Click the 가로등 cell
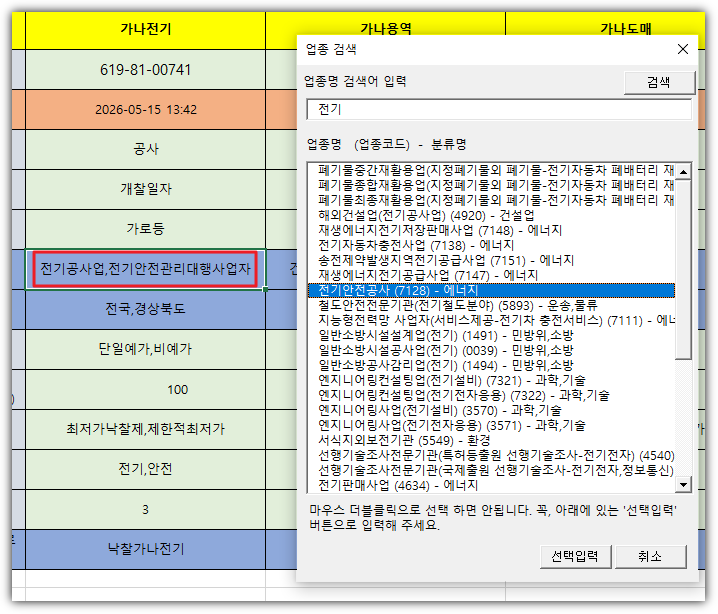718x614 pixels. [146, 229]
